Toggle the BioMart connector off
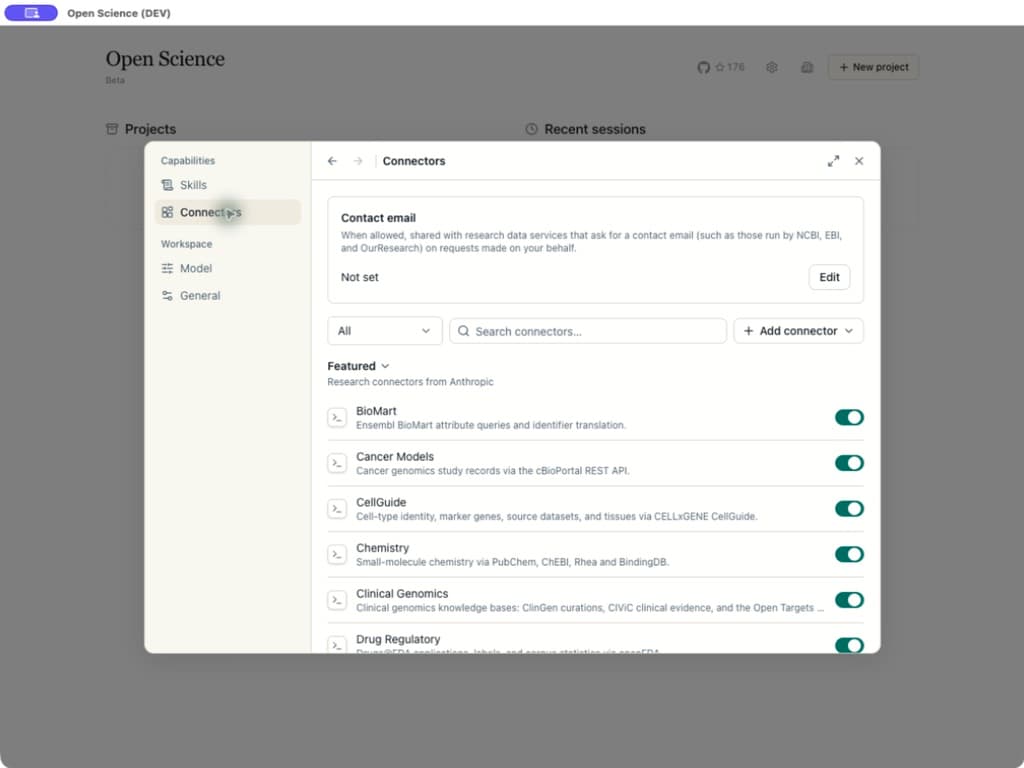 point(849,417)
